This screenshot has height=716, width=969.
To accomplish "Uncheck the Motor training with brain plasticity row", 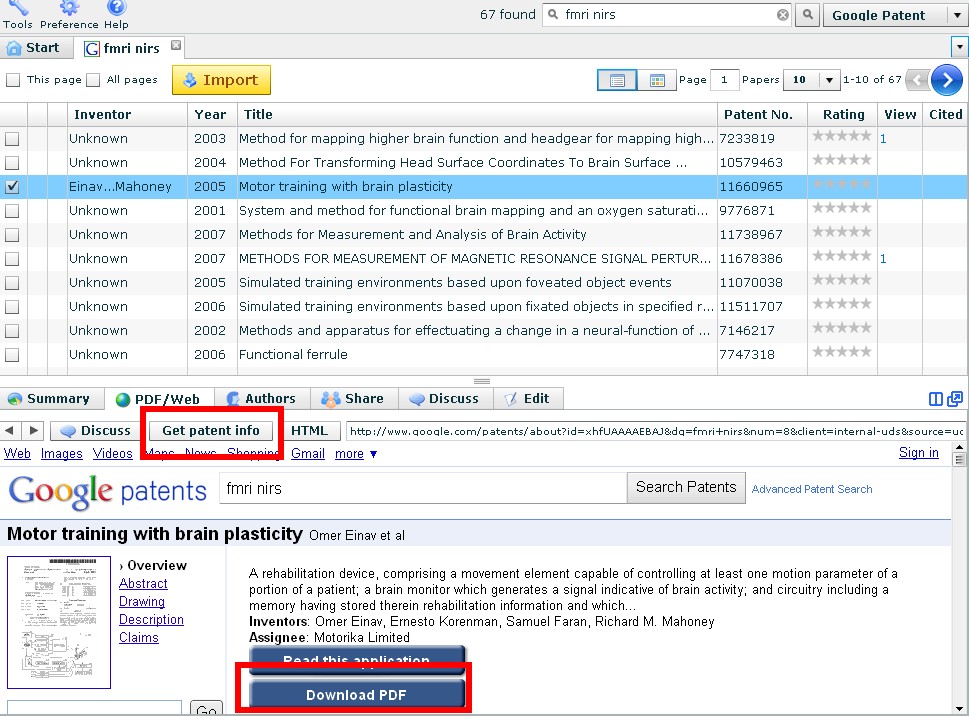I will coord(12,187).
